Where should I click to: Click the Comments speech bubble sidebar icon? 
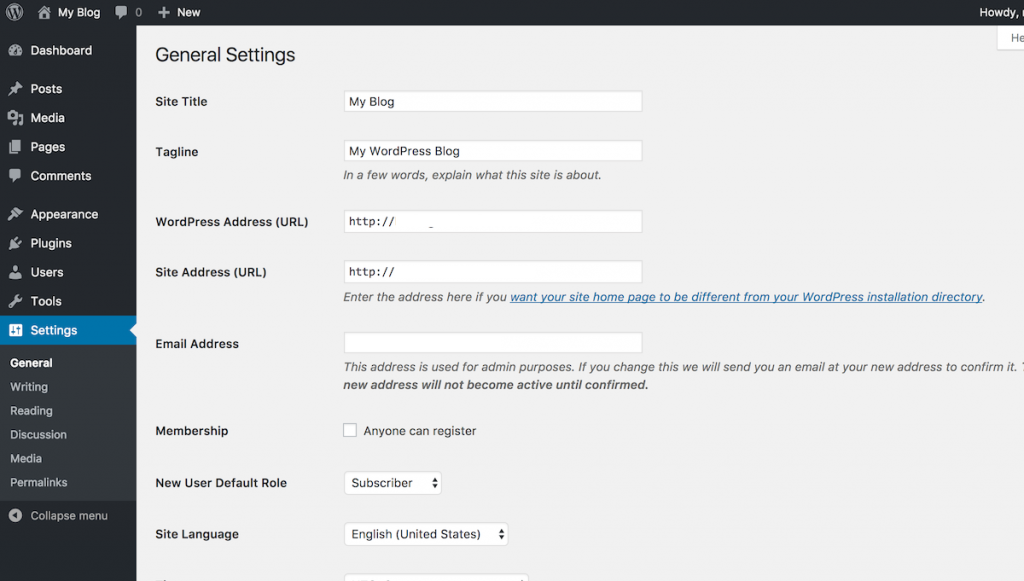[16, 176]
